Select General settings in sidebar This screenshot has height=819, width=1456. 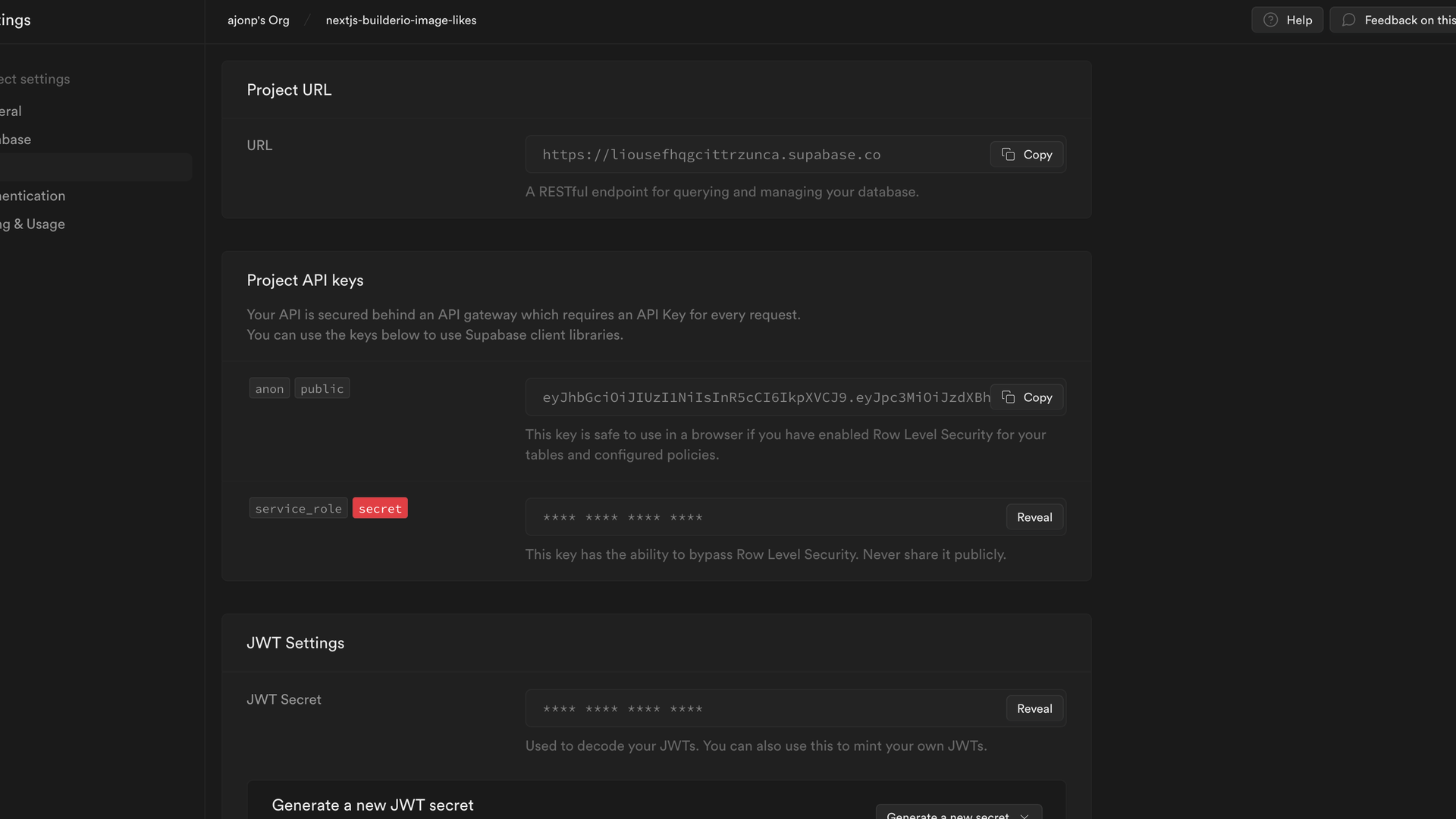pyautogui.click(x=12, y=111)
